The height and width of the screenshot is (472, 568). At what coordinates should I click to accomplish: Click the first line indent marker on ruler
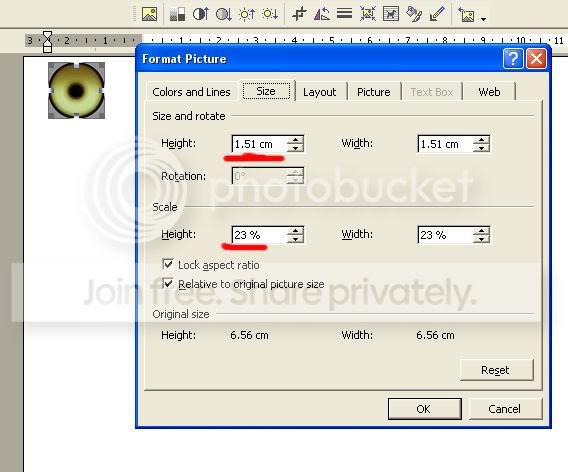[x=47, y=36]
